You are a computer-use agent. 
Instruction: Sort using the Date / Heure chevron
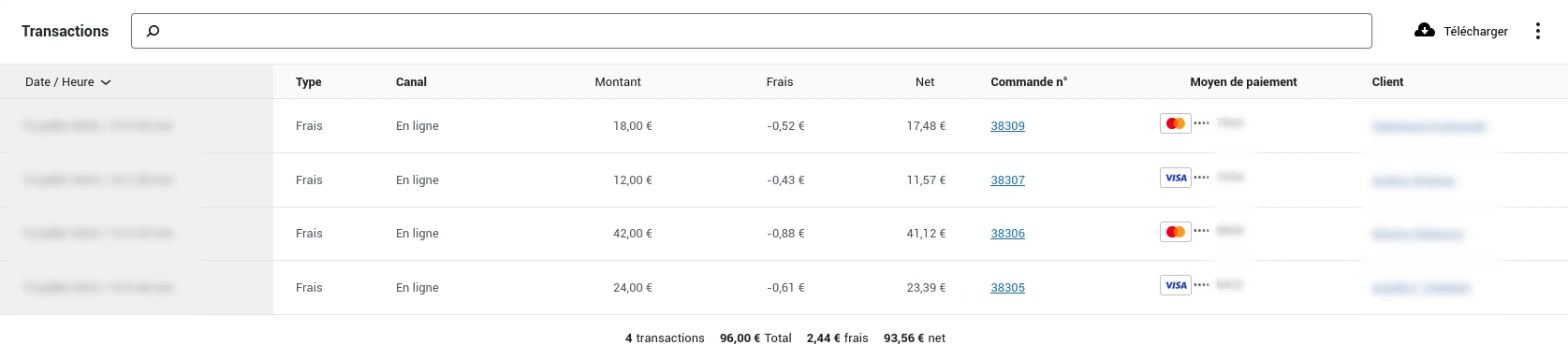point(106,82)
